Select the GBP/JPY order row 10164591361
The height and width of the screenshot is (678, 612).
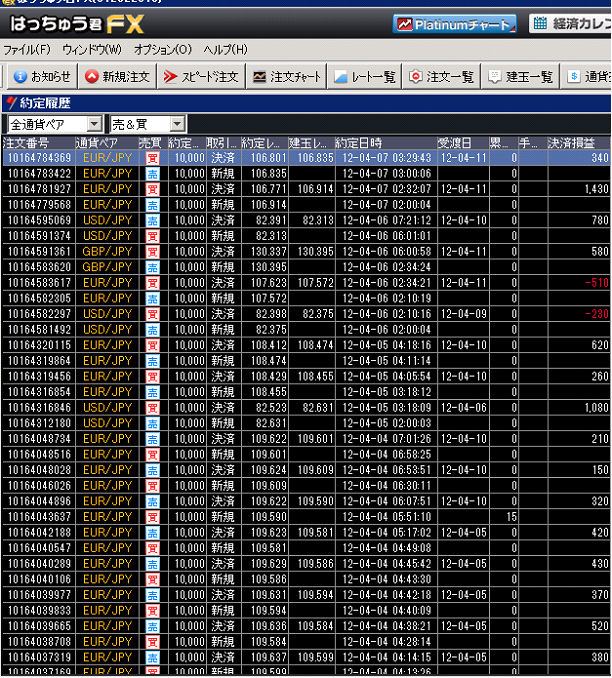pyautogui.click(x=38, y=251)
